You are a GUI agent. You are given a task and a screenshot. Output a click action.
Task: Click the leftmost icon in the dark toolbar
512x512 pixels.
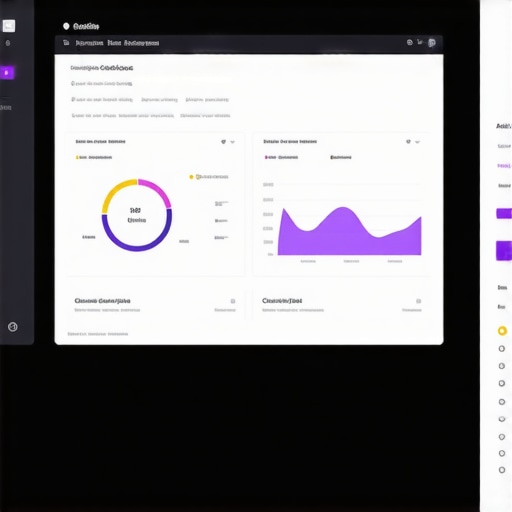click(x=66, y=43)
